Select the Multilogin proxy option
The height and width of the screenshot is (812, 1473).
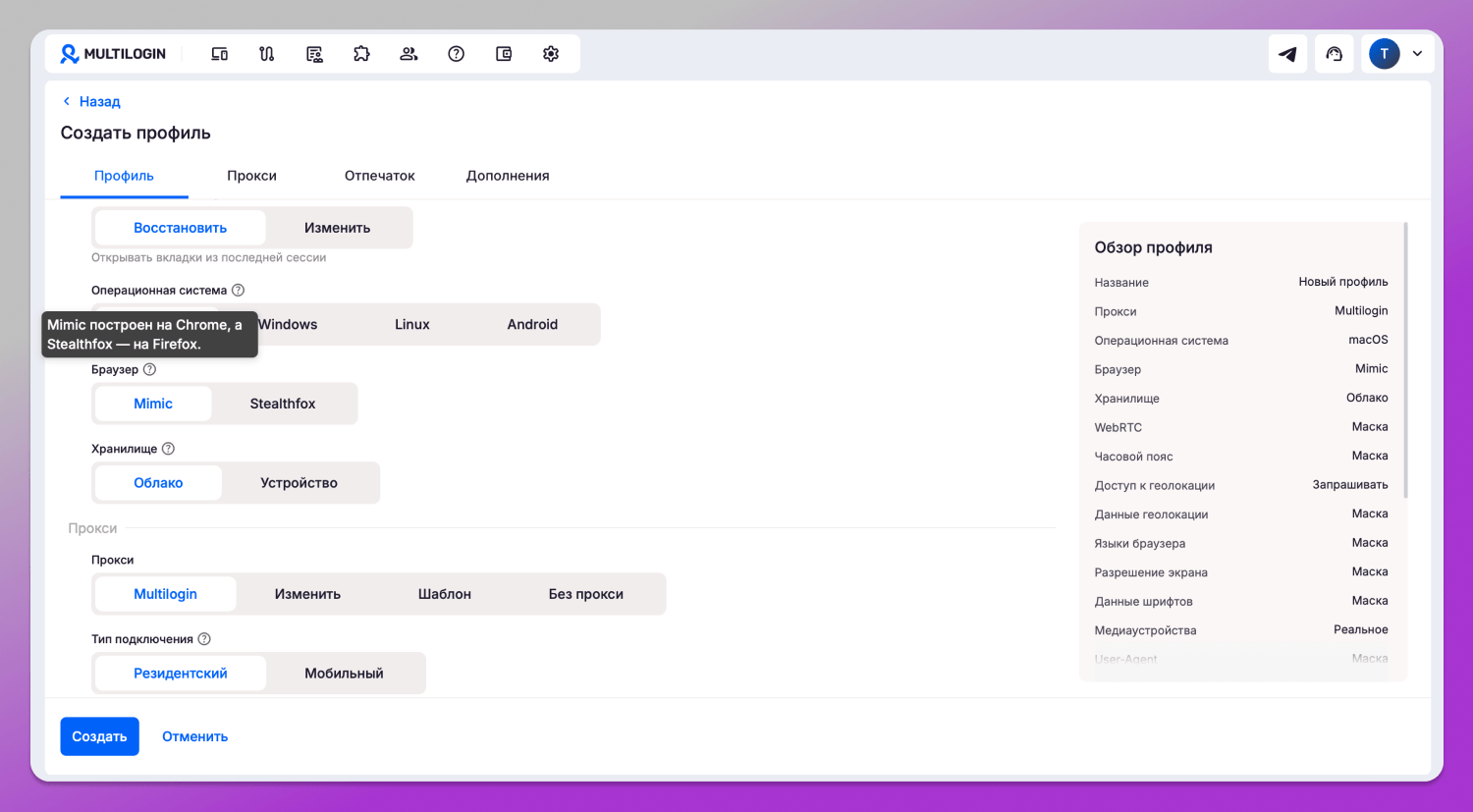coord(165,594)
